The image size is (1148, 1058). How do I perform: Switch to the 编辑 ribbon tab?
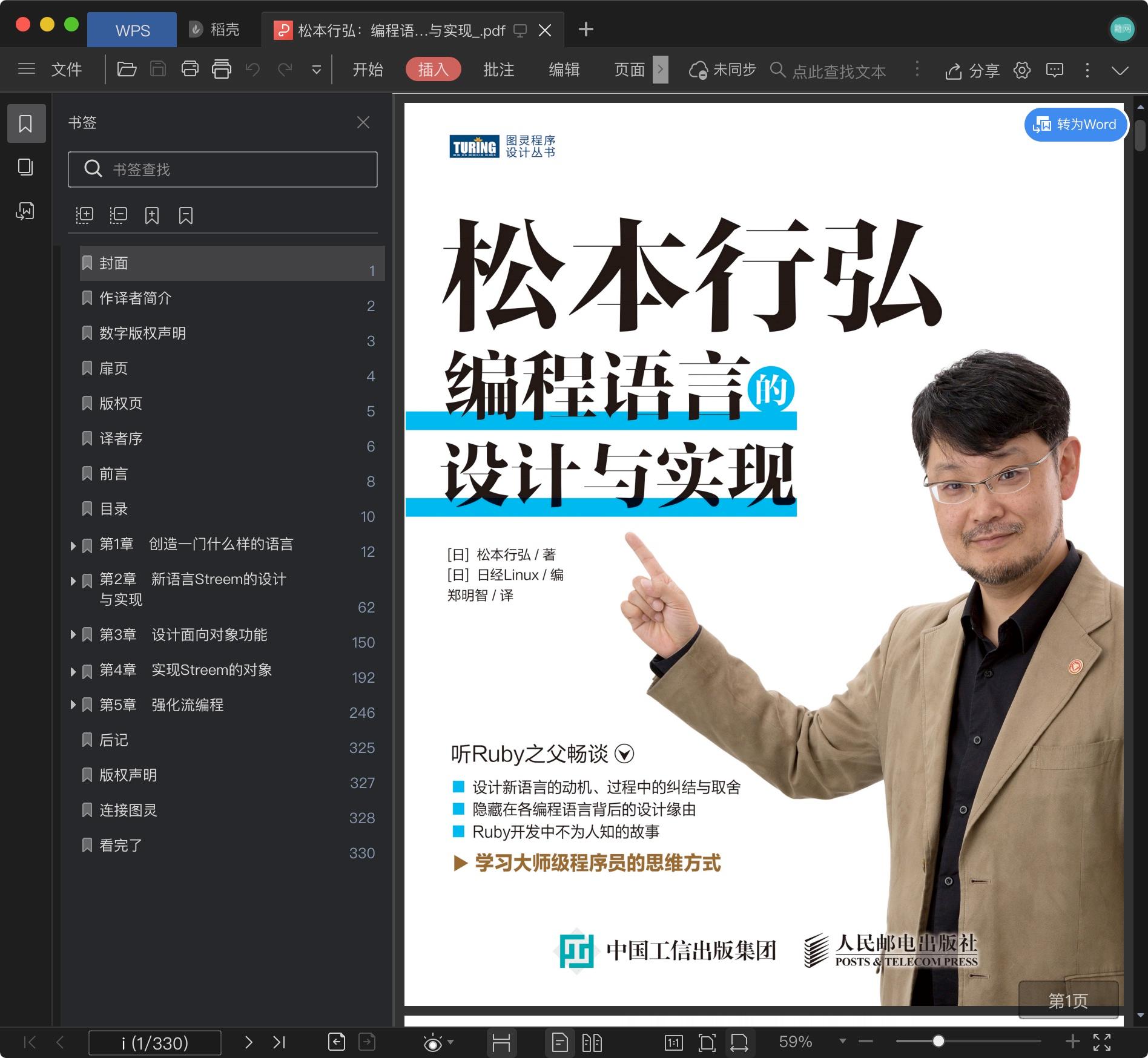pyautogui.click(x=564, y=70)
